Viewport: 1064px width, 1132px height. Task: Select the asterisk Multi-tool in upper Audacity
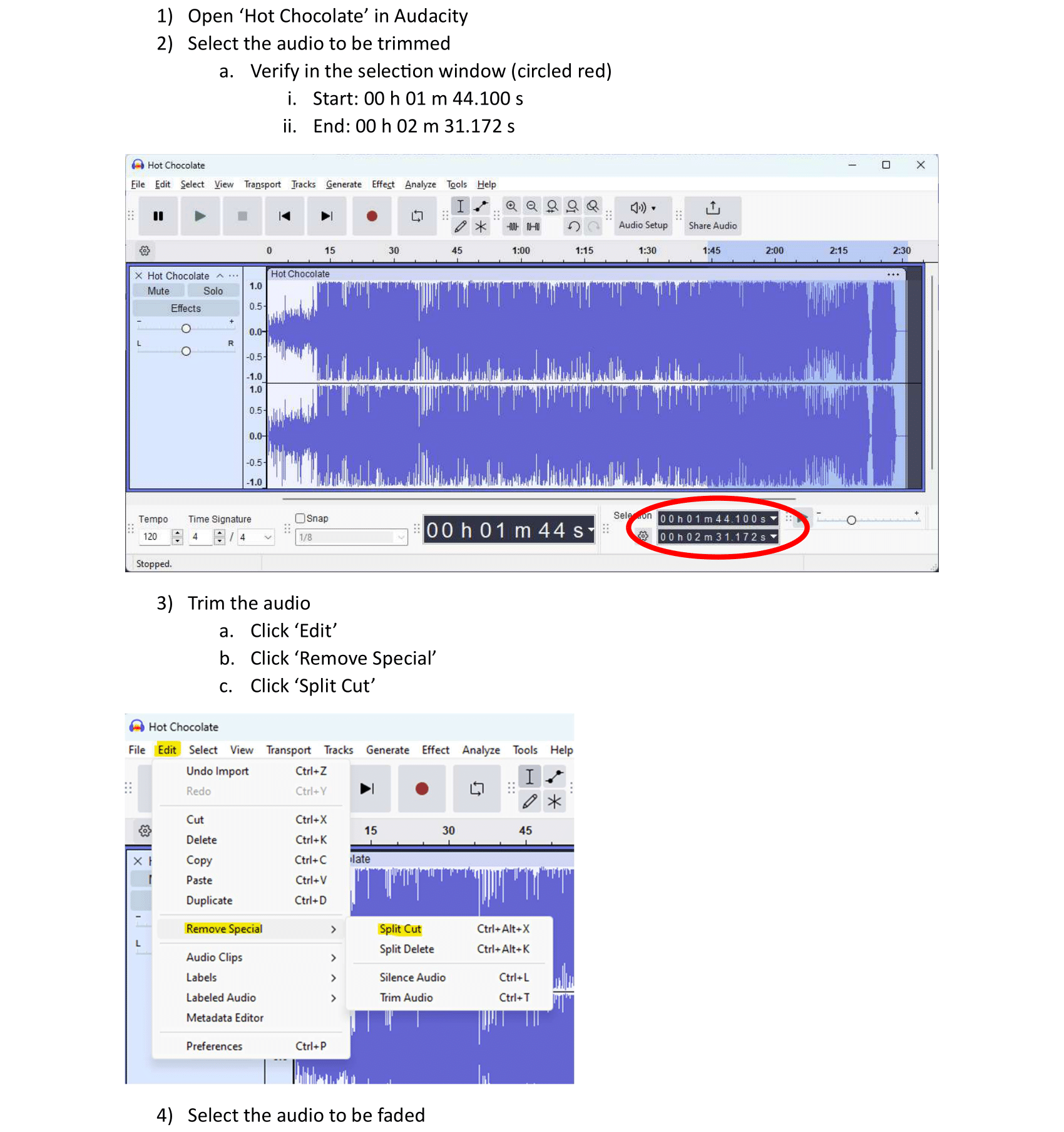[481, 227]
